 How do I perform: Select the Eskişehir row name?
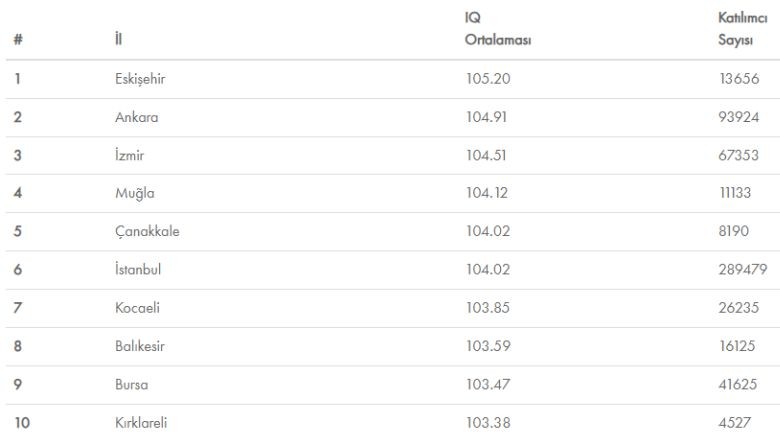click(x=140, y=79)
